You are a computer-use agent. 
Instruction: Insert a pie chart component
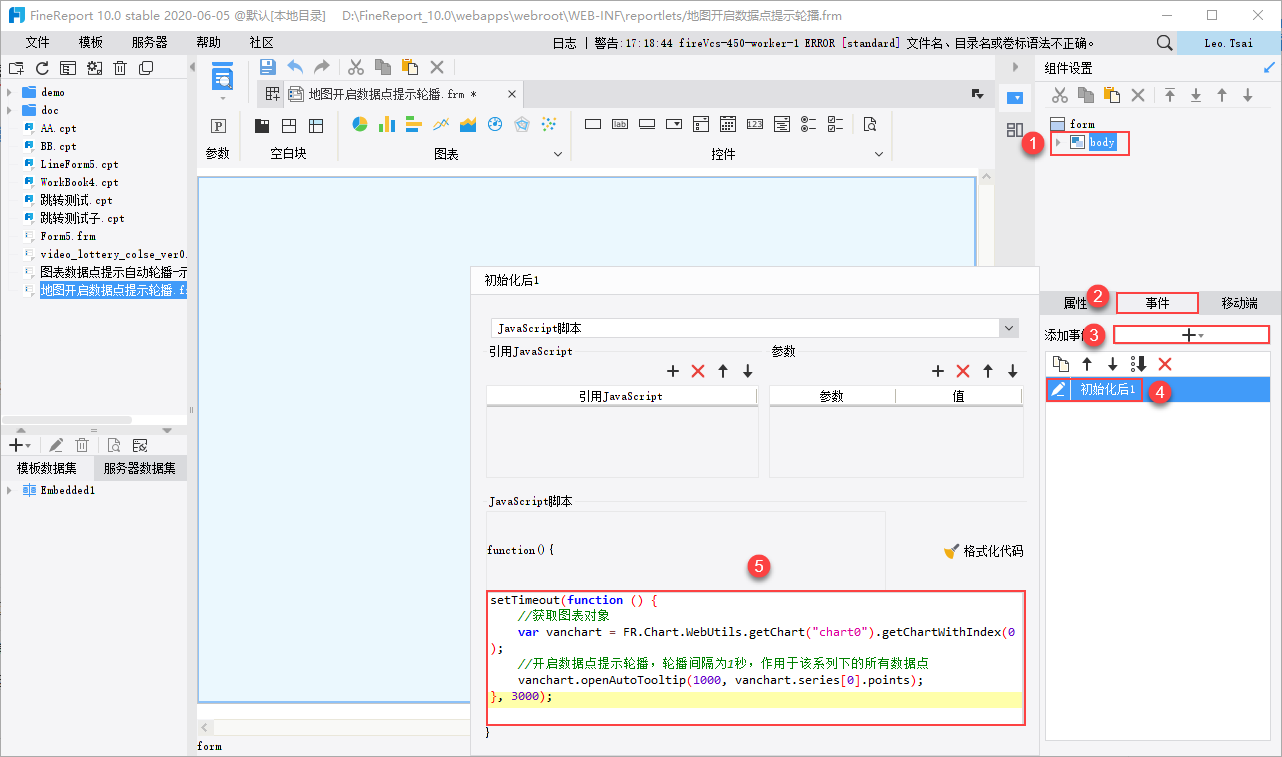(360, 125)
